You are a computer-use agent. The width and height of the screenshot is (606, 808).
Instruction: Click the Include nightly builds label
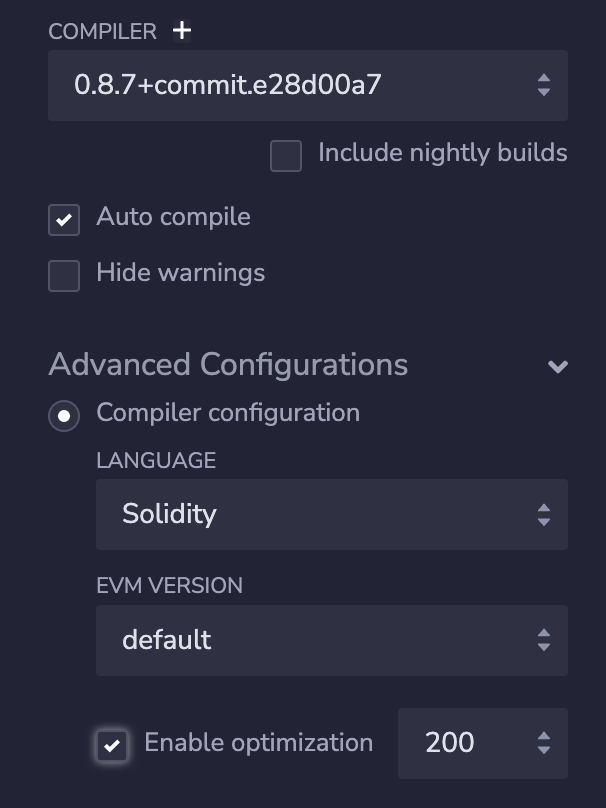click(442, 153)
